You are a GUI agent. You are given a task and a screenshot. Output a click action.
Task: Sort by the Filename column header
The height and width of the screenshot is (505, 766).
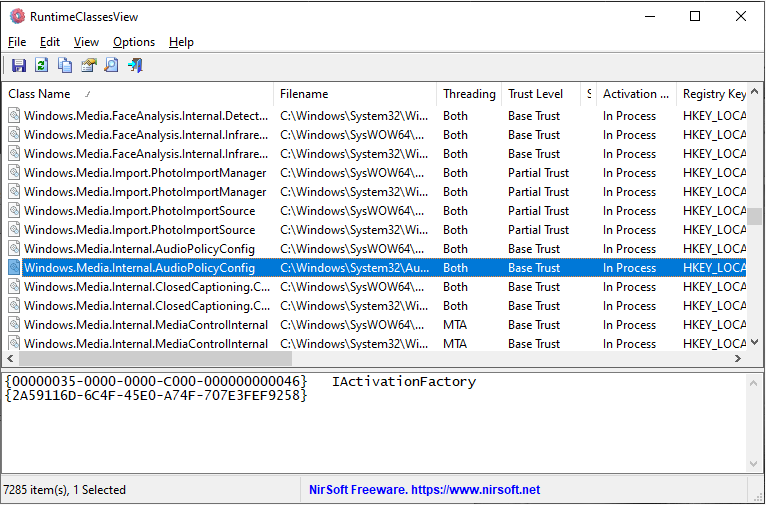coord(355,94)
